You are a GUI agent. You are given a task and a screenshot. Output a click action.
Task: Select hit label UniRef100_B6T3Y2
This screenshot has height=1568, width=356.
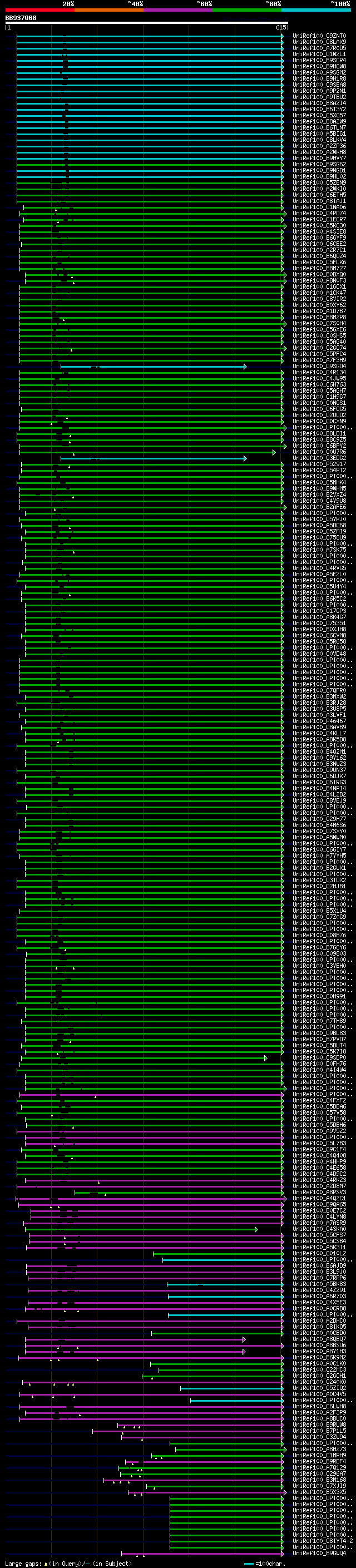click(319, 109)
